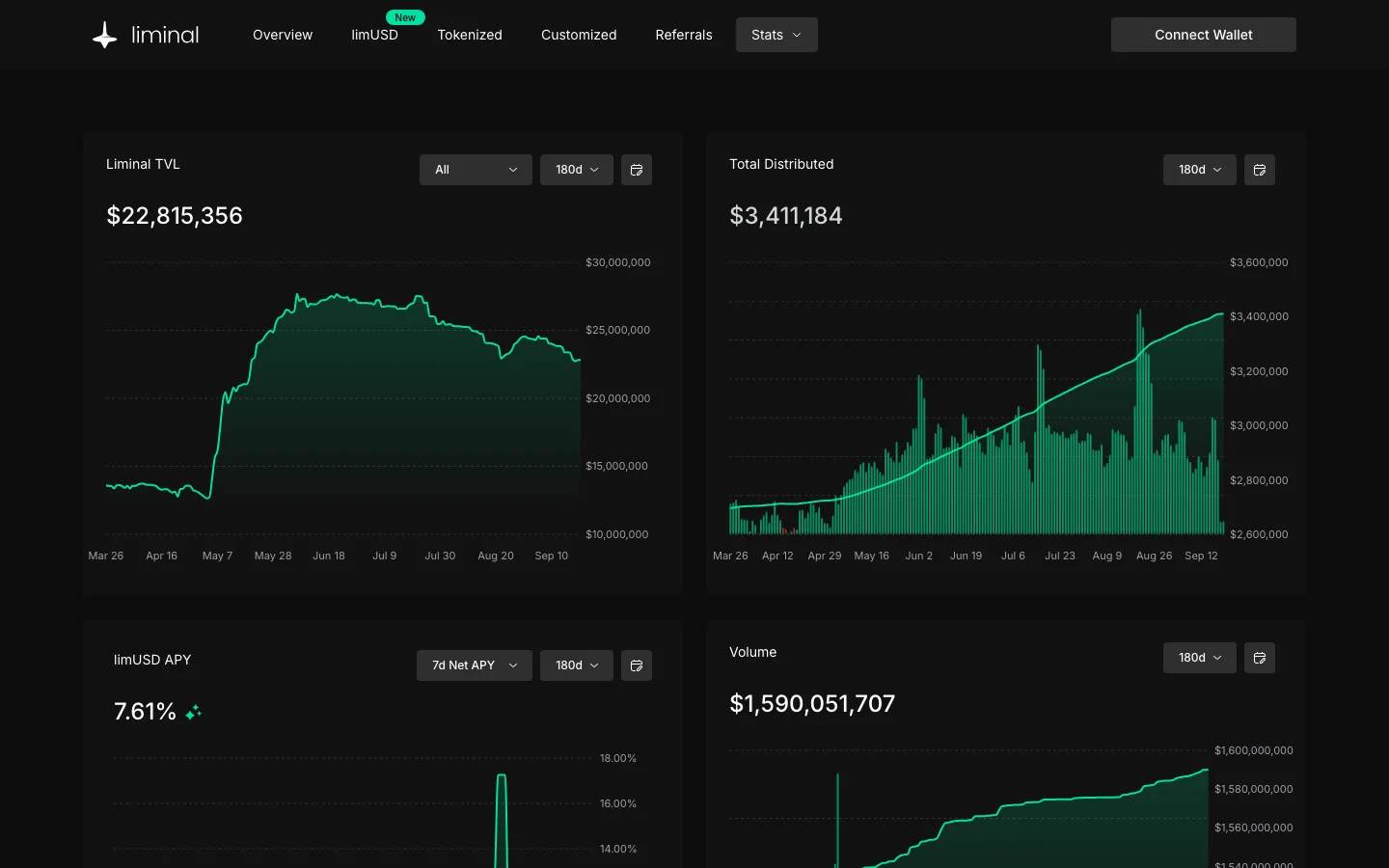Screen dimensions: 1389x868
Task: Click the Aug 20 date label
Action: pyautogui.click(x=496, y=556)
